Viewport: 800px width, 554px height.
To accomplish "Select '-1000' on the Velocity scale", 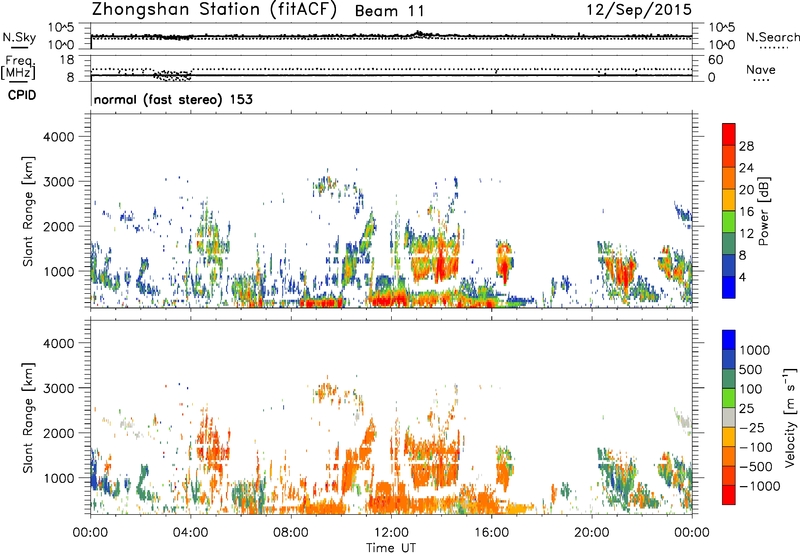I will pos(760,486).
